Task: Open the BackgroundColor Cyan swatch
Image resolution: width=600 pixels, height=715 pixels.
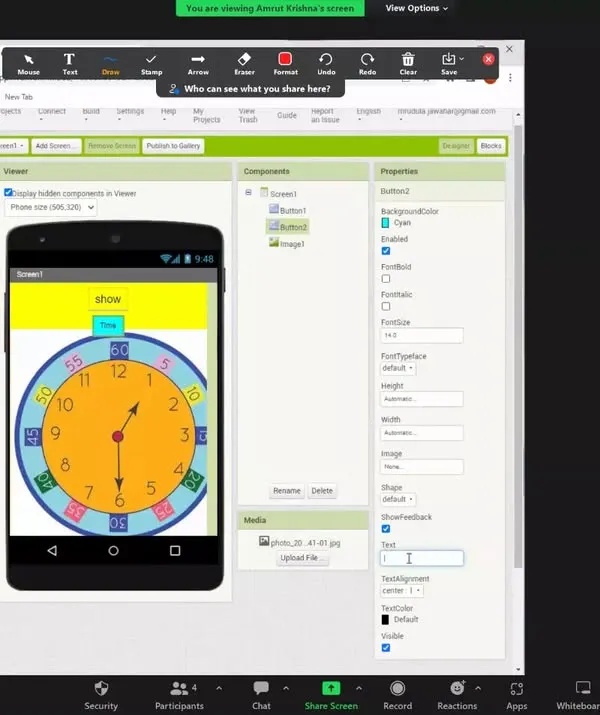Action: [385, 223]
